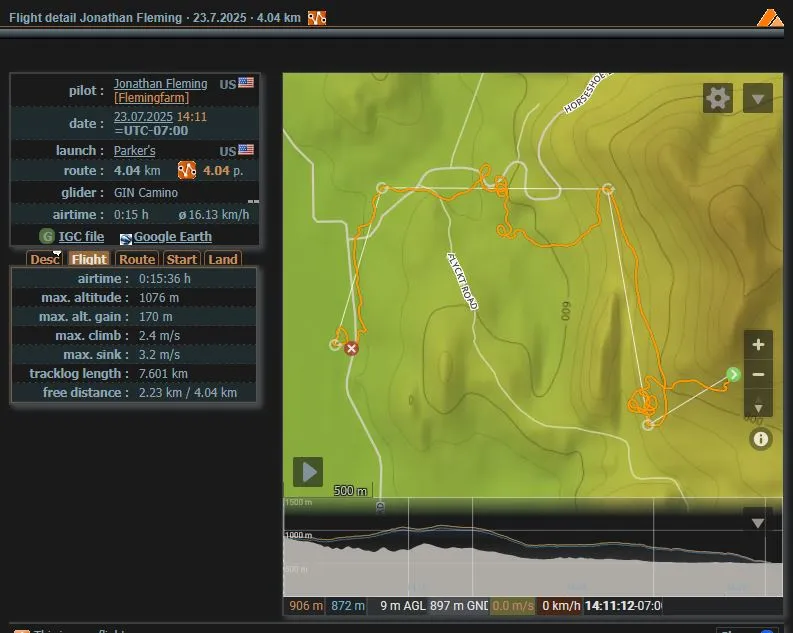
Task: Open the map settings gear
Action: pyautogui.click(x=718, y=98)
